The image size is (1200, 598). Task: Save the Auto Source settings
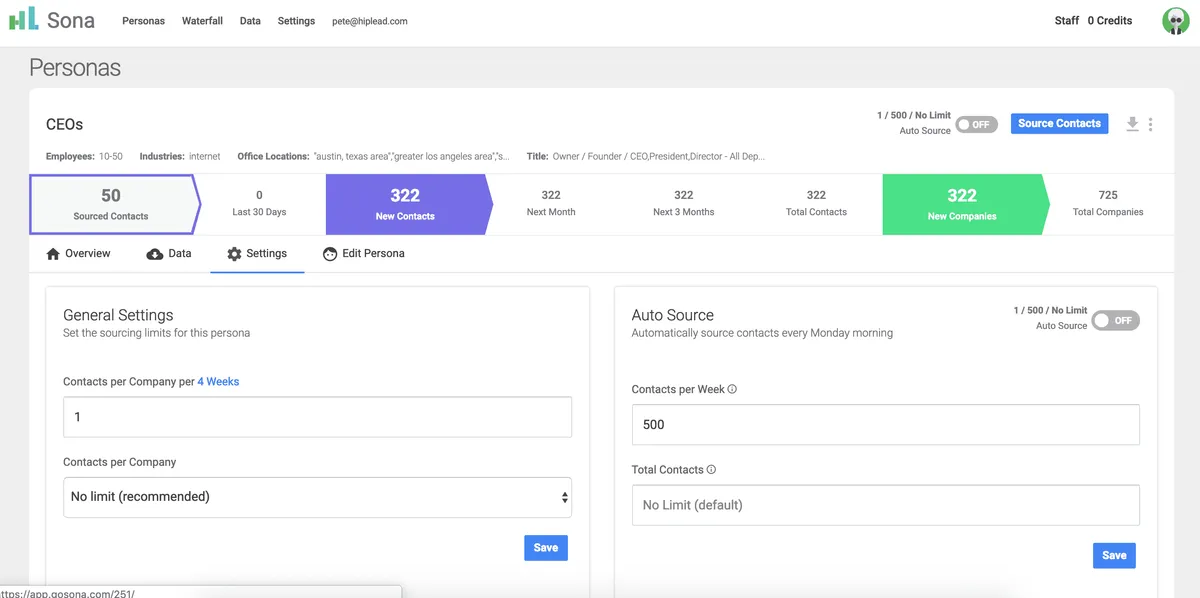click(x=1113, y=555)
